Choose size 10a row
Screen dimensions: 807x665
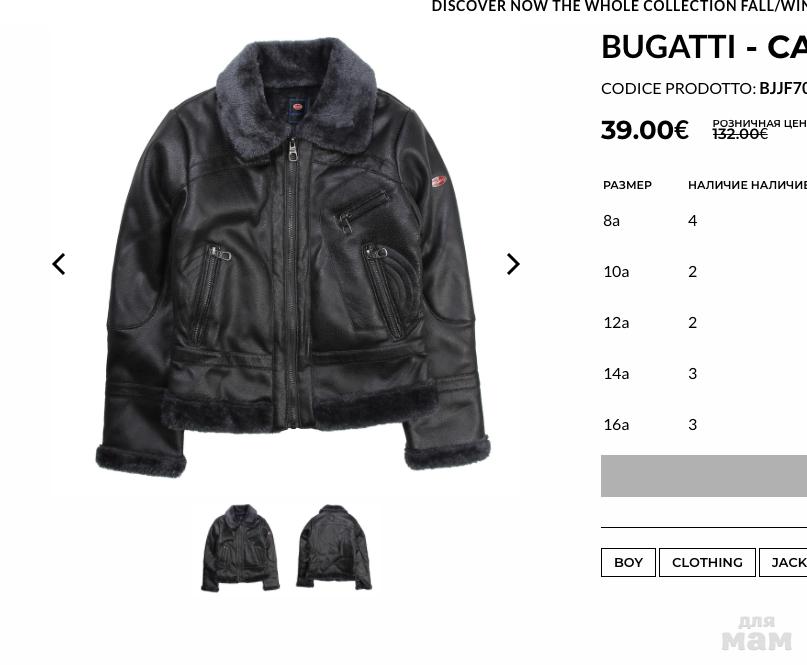point(704,272)
